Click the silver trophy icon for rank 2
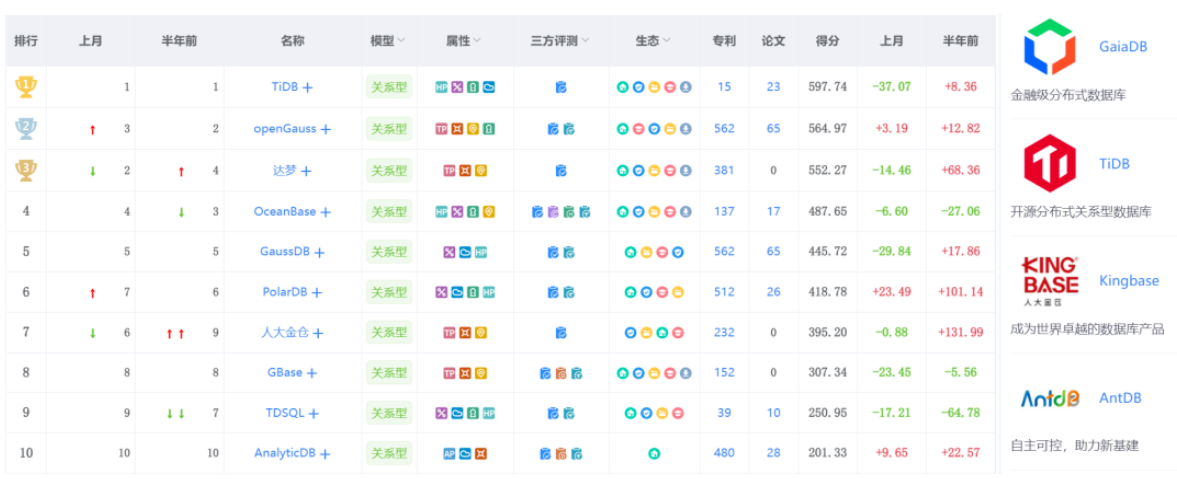Screen dimensions: 1177x479 click(26, 128)
